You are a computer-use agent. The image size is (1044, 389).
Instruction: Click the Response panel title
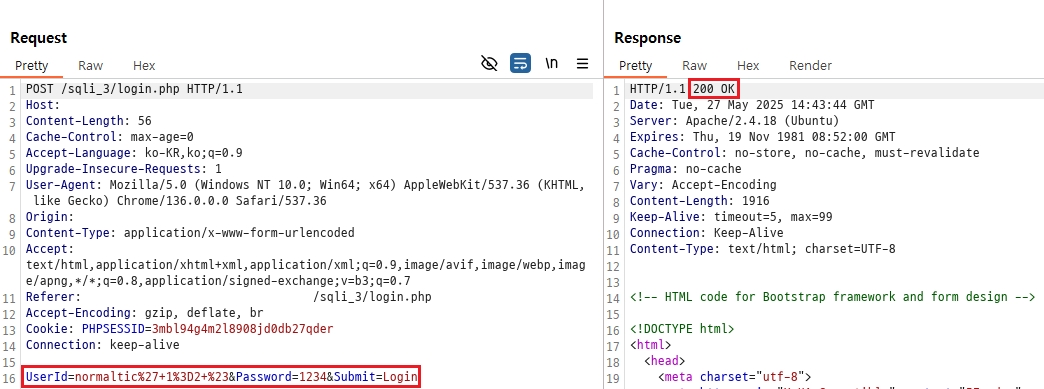coord(647,38)
